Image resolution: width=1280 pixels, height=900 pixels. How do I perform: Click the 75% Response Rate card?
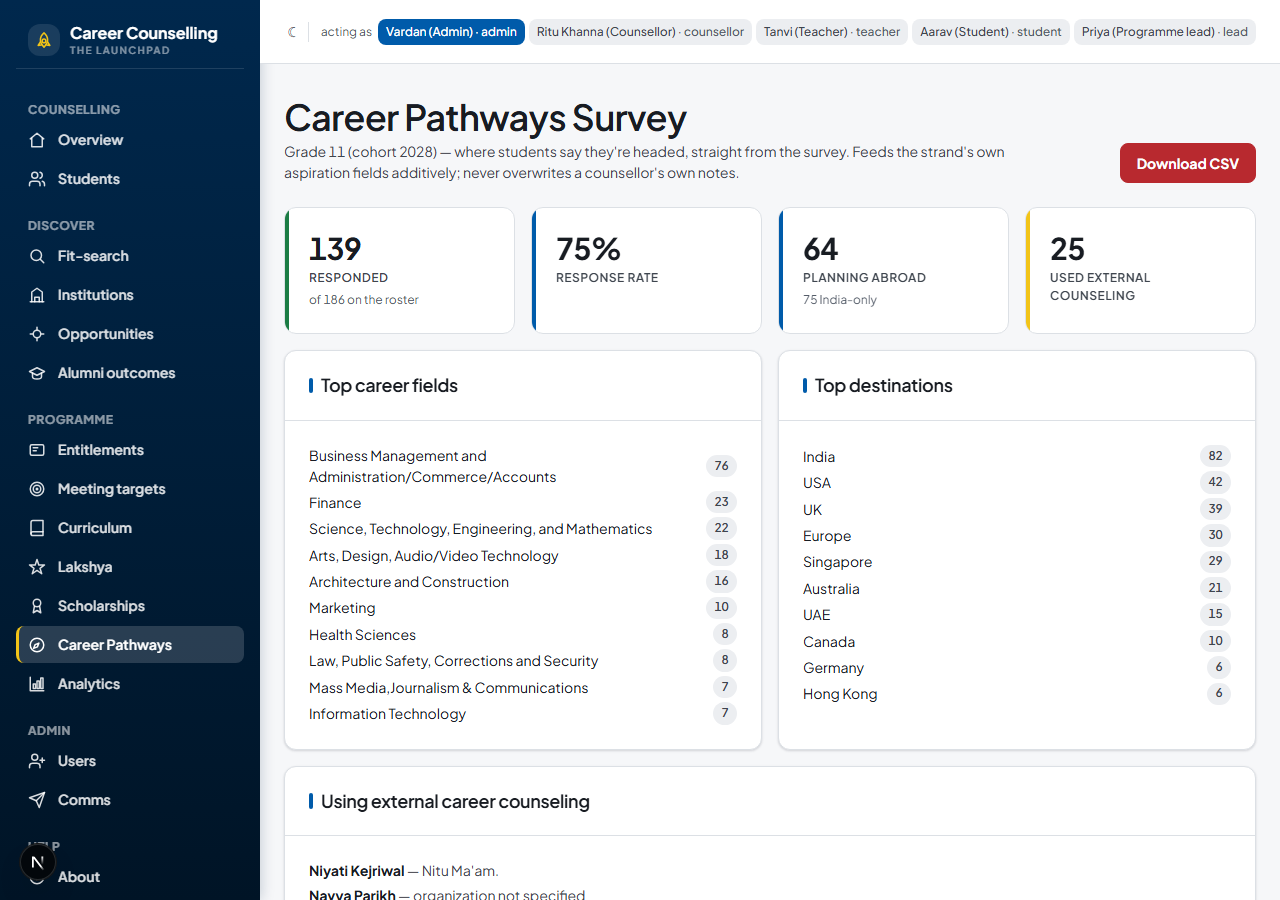pyautogui.click(x=647, y=270)
